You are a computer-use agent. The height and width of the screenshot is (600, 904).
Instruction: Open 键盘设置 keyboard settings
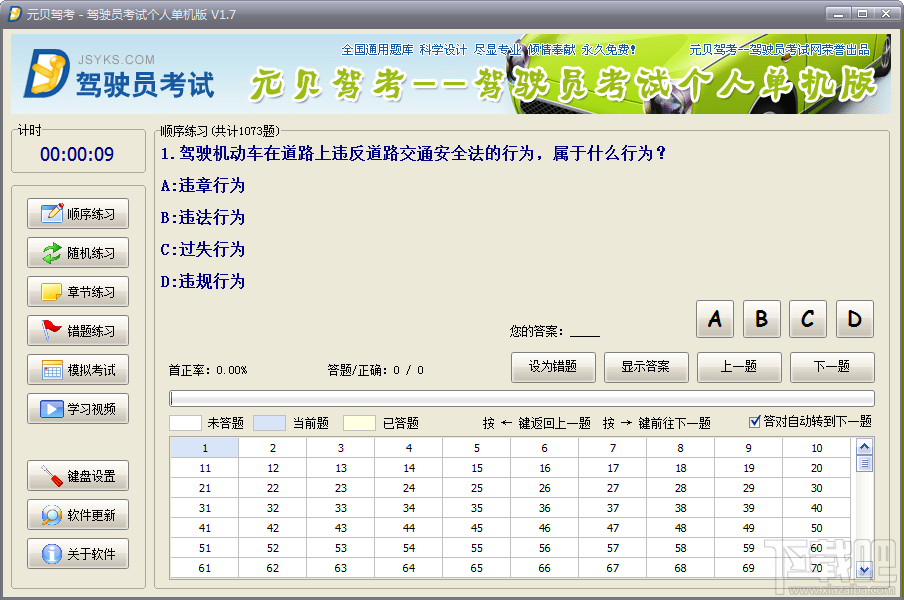pos(77,475)
